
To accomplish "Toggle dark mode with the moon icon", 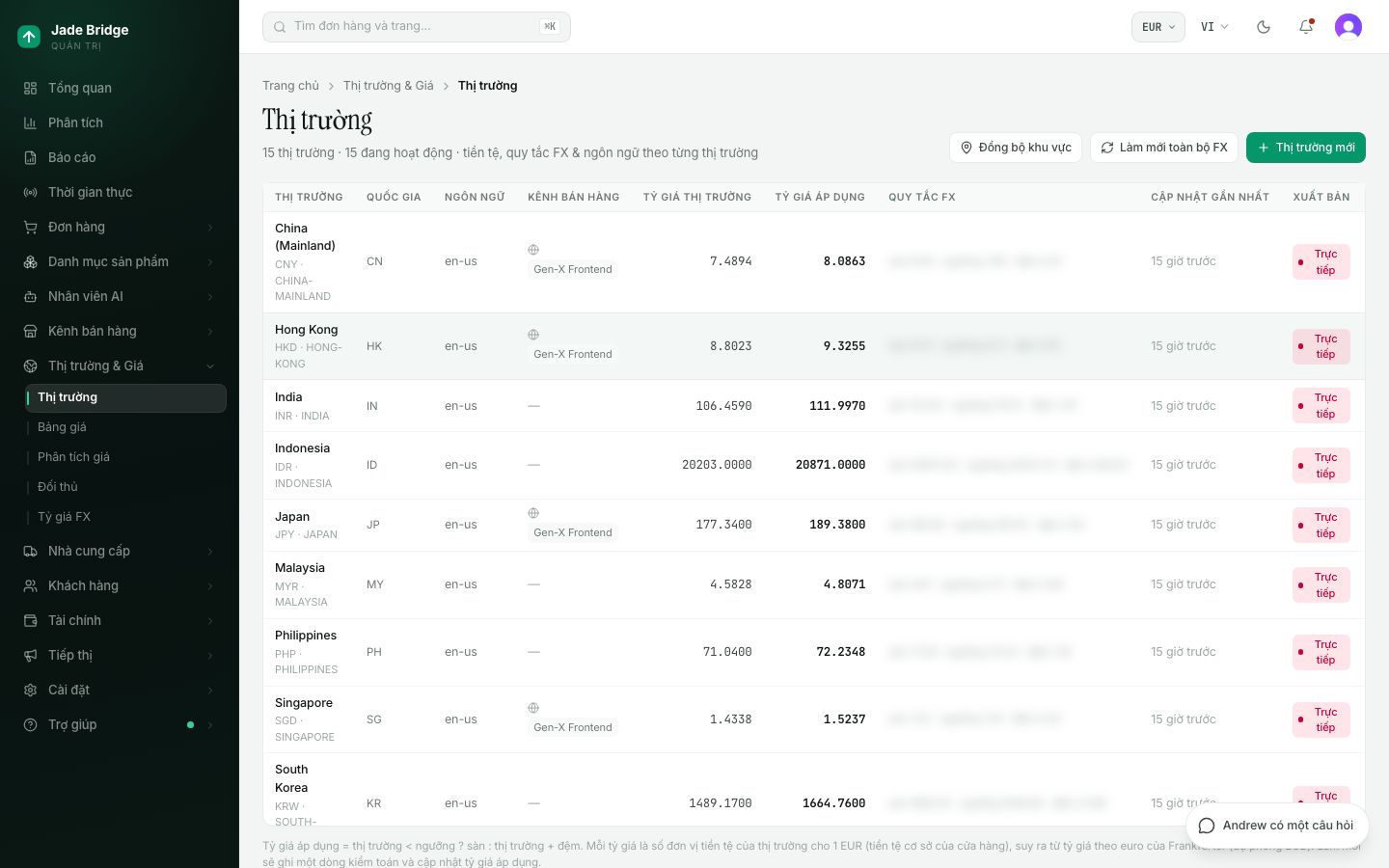I will tap(1264, 27).
